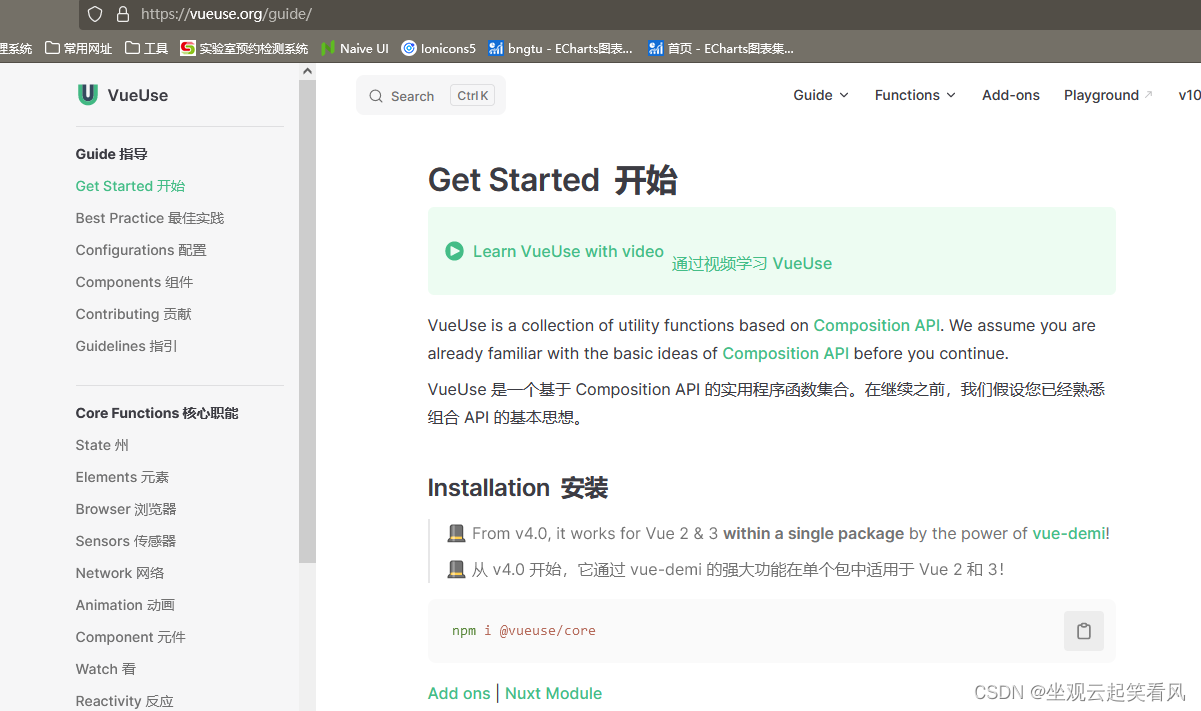This screenshot has width=1201, height=711.
Task: Go to Reactivity 反应 functions
Action: tap(124, 701)
